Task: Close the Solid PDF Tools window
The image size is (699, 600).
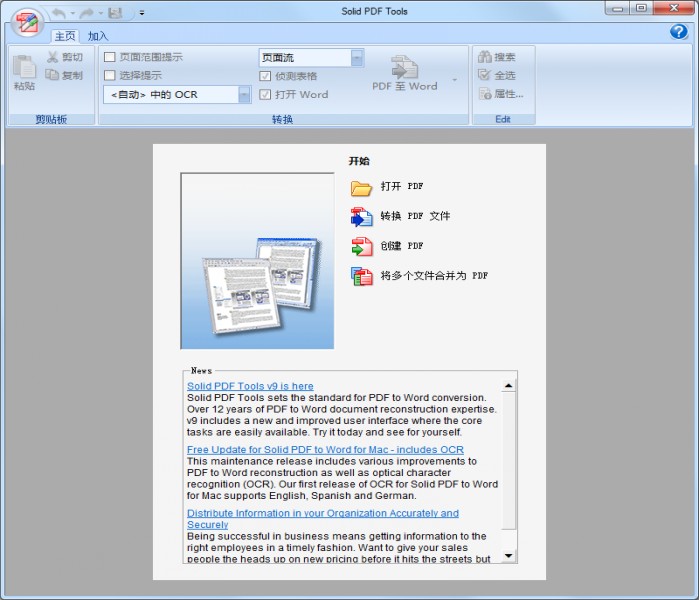Action: coord(674,8)
